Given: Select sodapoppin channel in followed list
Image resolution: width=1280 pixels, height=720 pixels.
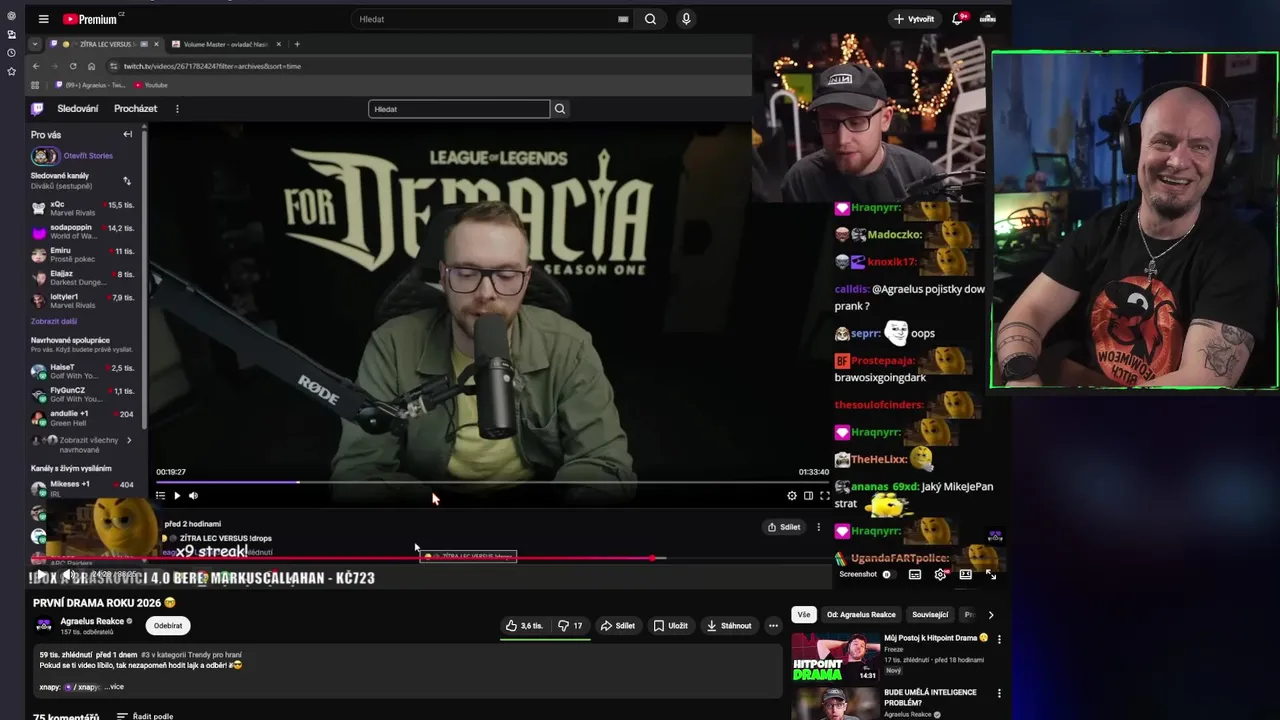Looking at the screenshot, I should click(x=83, y=231).
